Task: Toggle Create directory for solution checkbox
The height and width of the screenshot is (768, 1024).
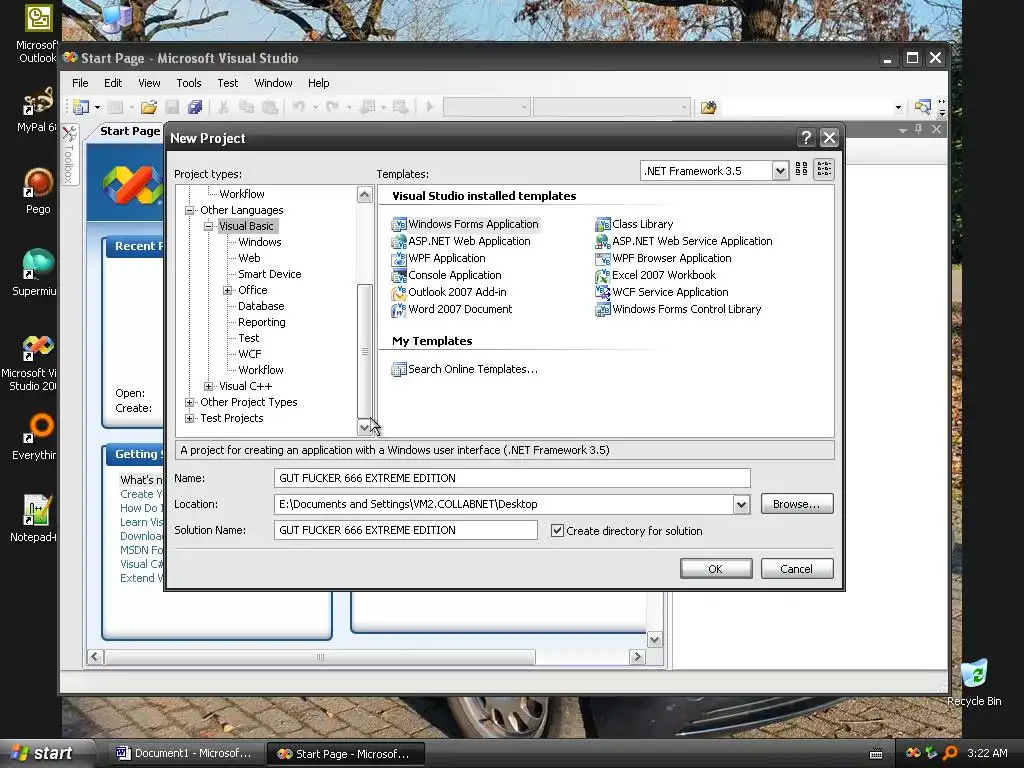Action: [x=557, y=530]
